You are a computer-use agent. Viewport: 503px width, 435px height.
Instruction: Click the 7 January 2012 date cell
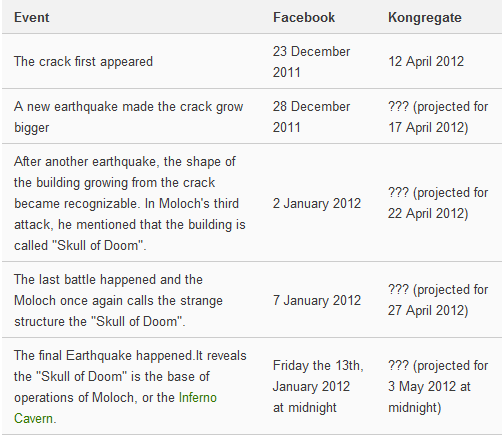[x=317, y=300]
